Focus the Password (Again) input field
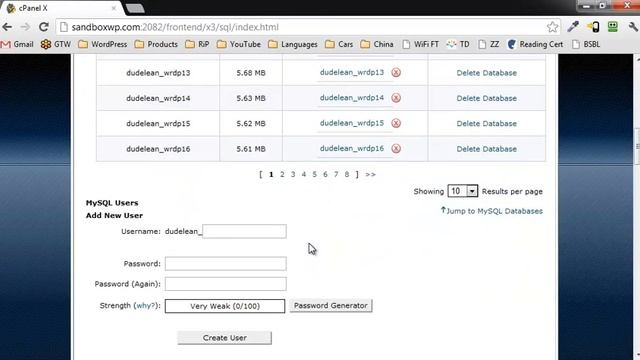The height and width of the screenshot is (360, 640). pyautogui.click(x=226, y=284)
